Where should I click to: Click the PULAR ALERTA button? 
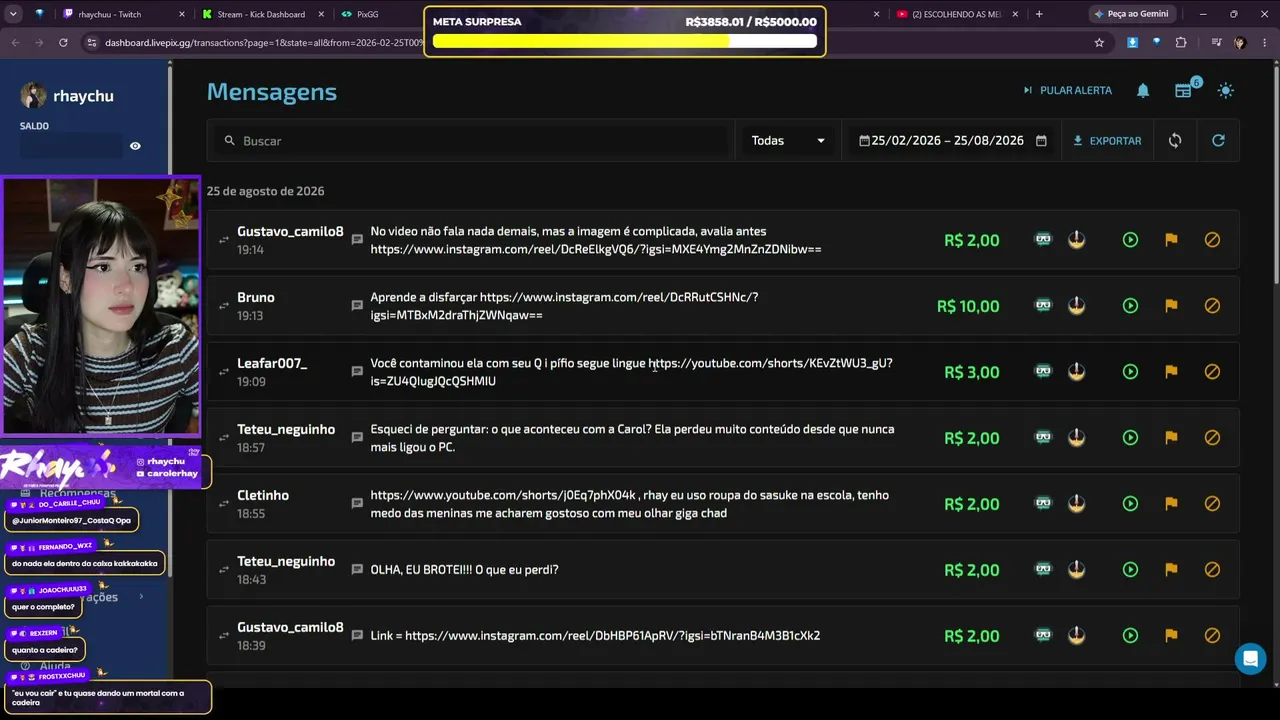(1067, 90)
